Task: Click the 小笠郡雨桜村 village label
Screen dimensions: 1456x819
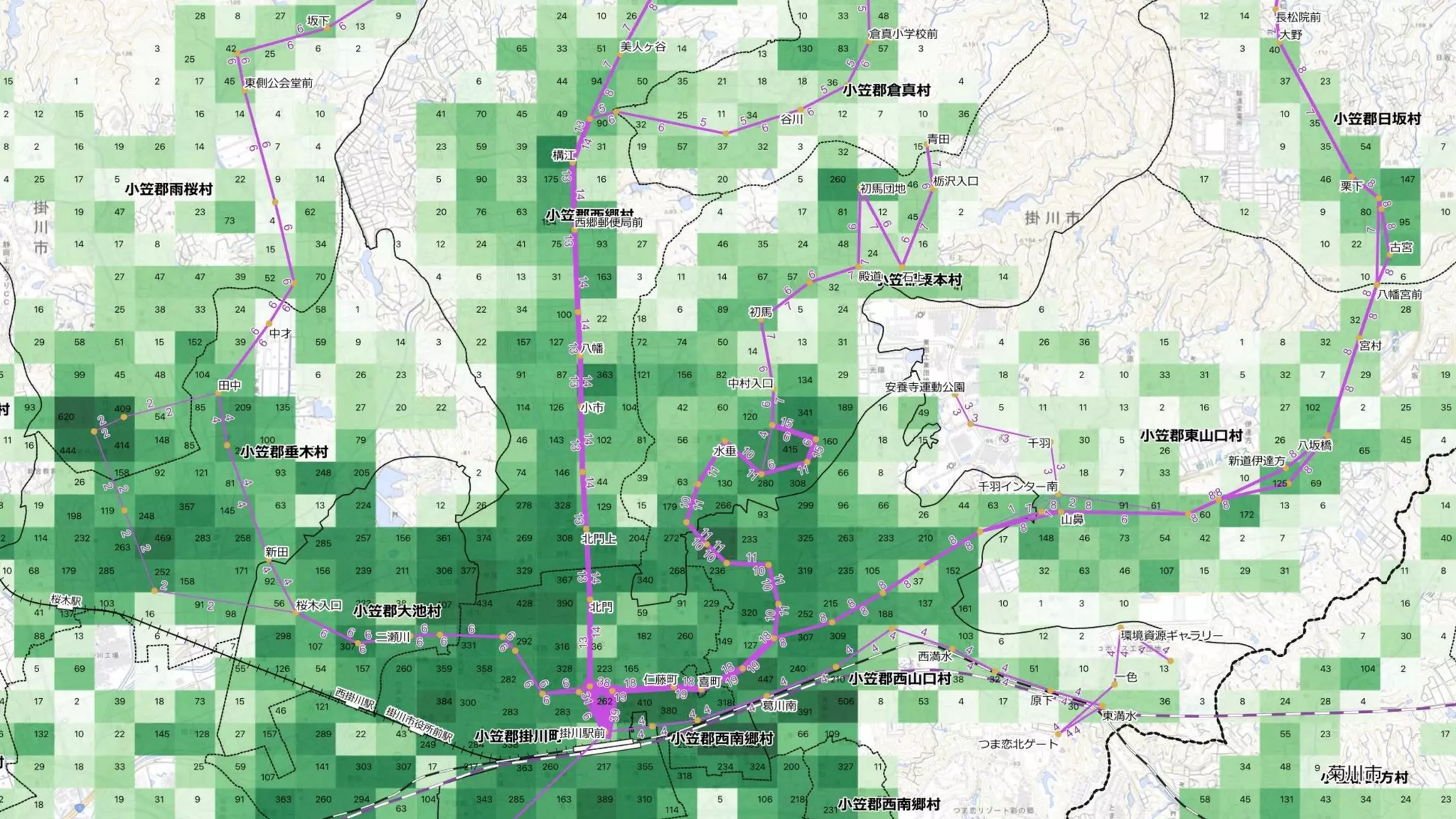Action: point(168,189)
